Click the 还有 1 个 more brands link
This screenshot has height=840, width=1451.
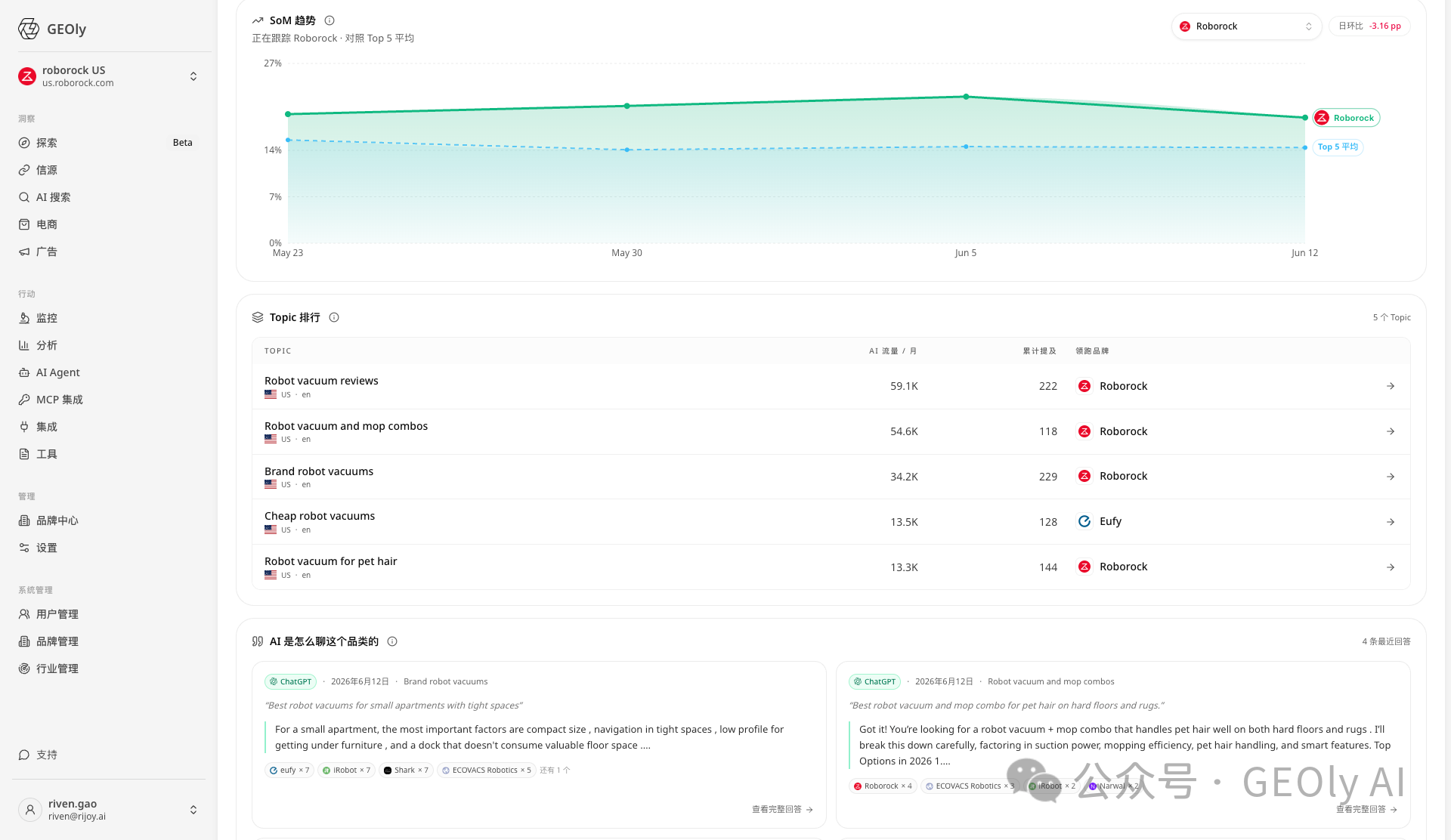tap(555, 771)
